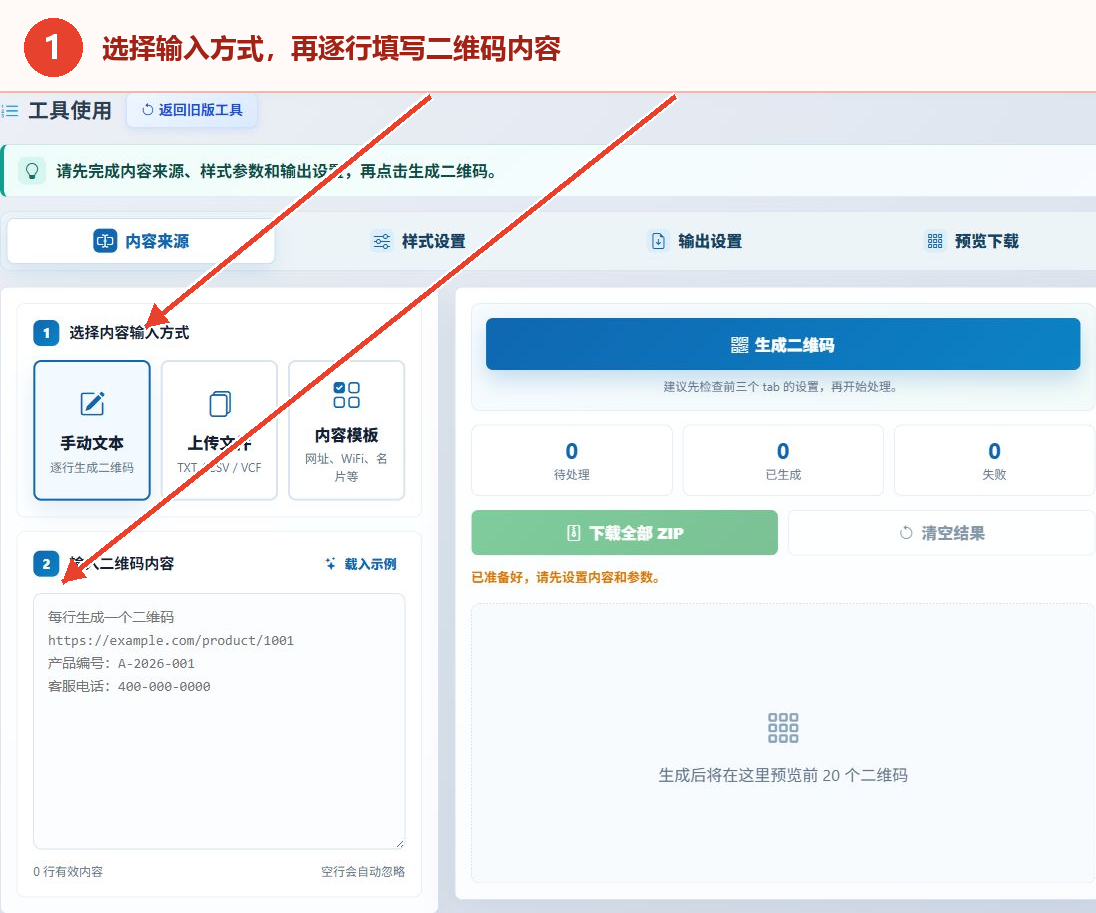1096x913 pixels.
Task: Click 下载全部 ZIP button
Action: [x=624, y=533]
